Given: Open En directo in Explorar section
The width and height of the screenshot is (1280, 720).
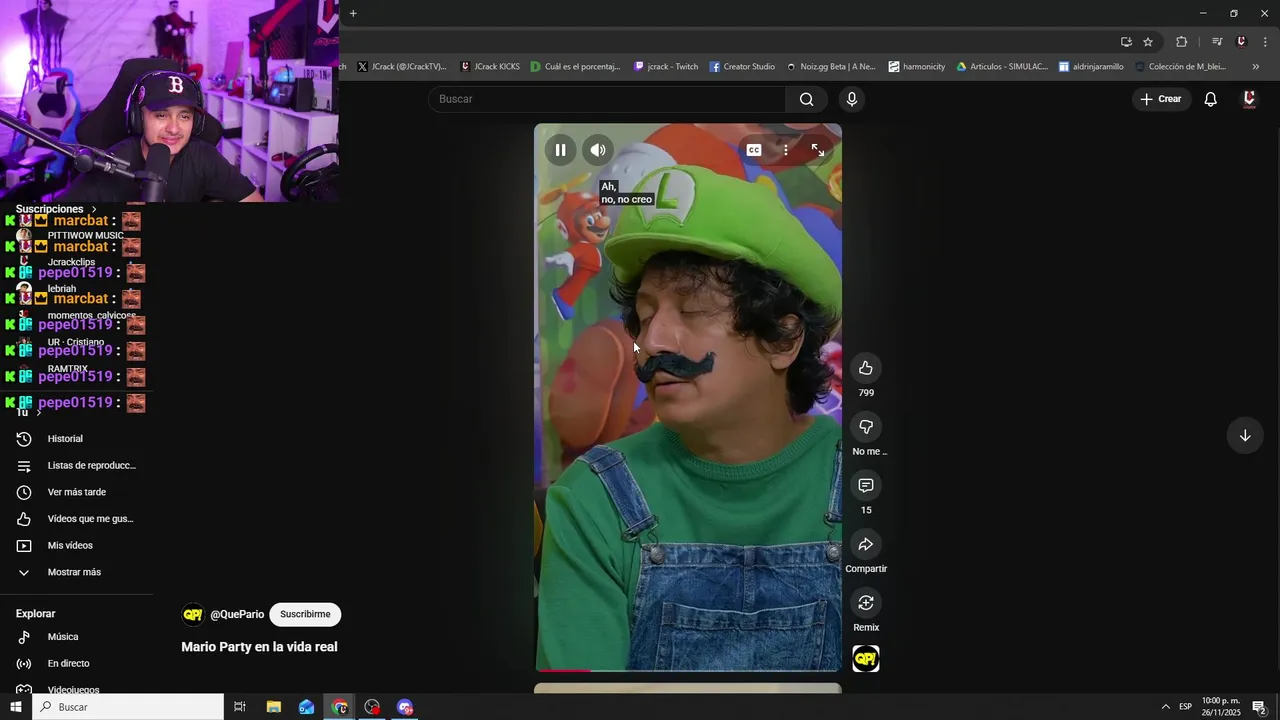Looking at the screenshot, I should pos(68,663).
